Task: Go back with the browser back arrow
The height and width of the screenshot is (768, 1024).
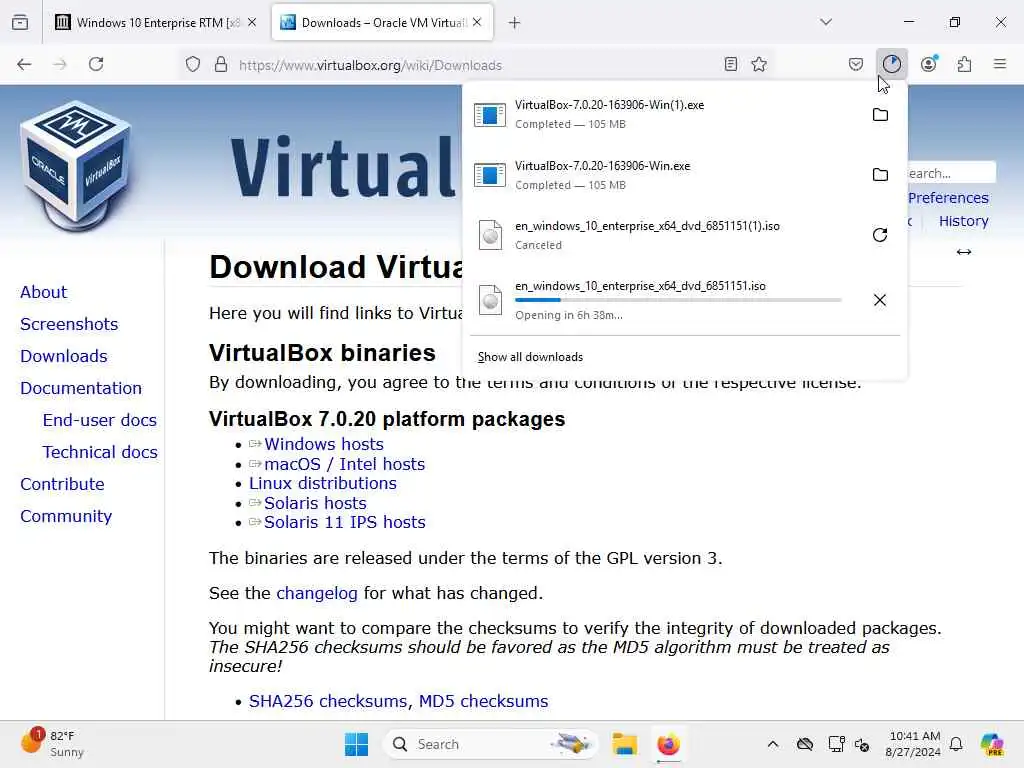Action: tap(24, 64)
